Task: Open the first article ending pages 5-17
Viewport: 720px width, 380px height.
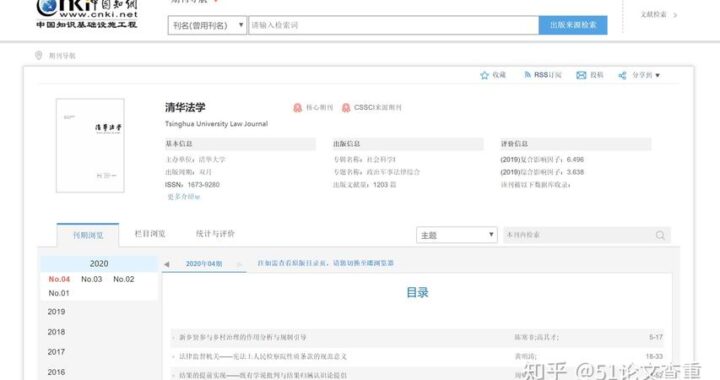Action: click(x=243, y=337)
